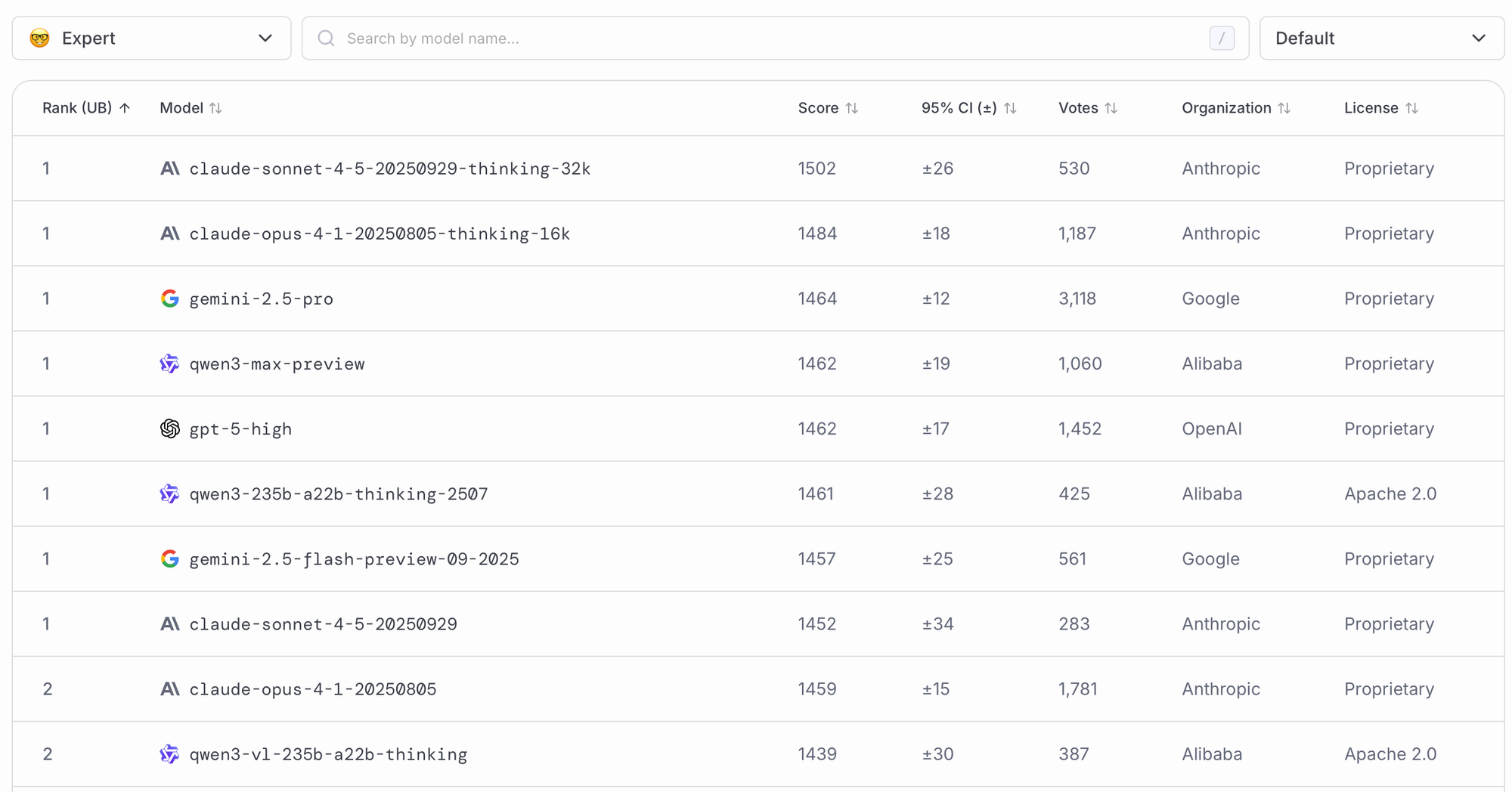Click the nerd emoji in the Expert selector
This screenshot has height=792, width=1512.
[x=40, y=39]
